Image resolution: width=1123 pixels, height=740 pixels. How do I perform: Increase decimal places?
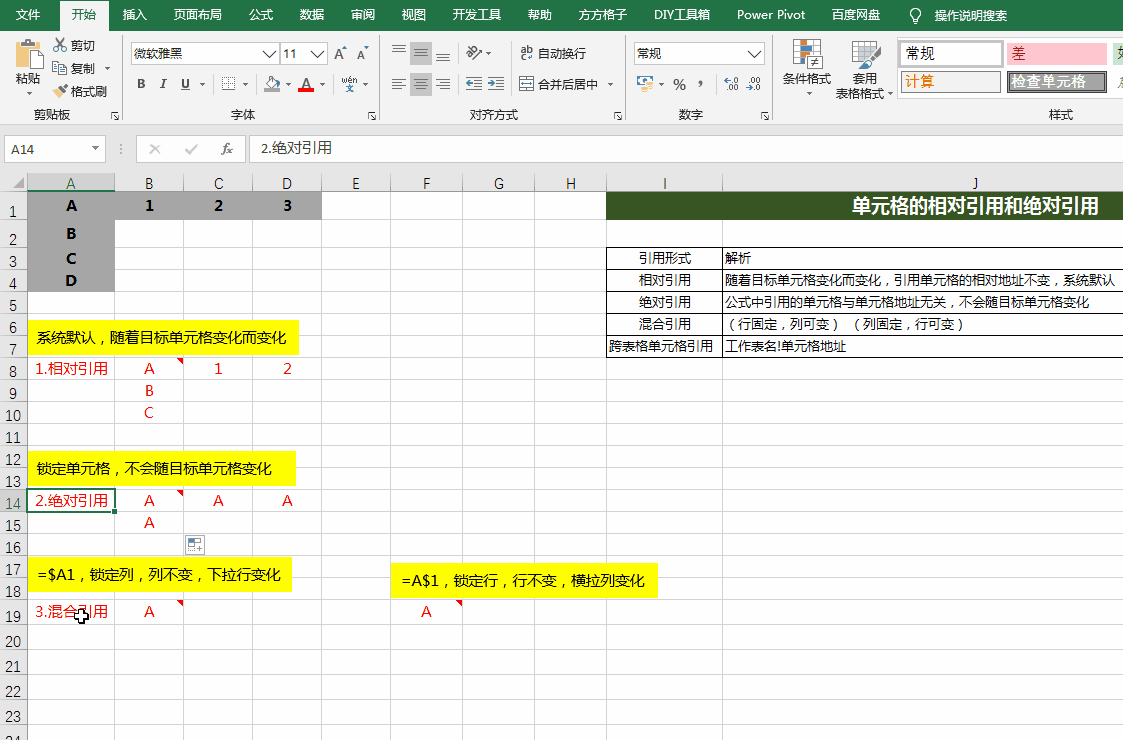[731, 84]
